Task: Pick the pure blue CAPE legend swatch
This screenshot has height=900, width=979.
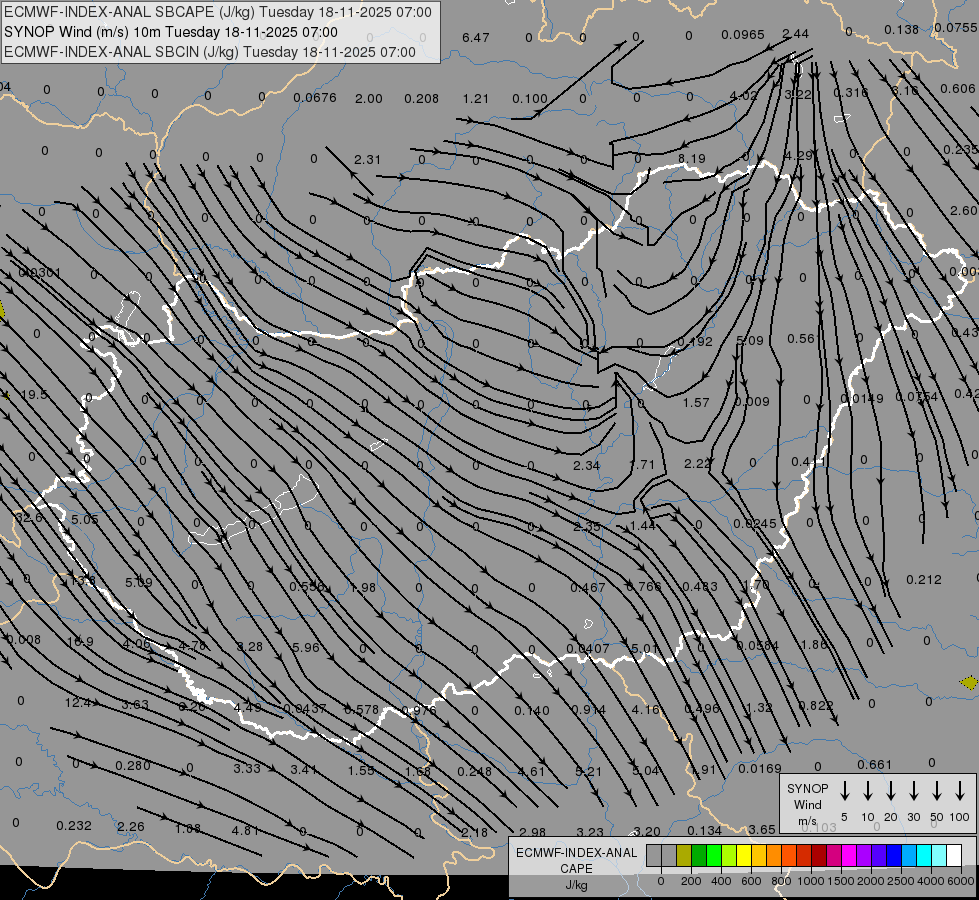Action: [894, 856]
